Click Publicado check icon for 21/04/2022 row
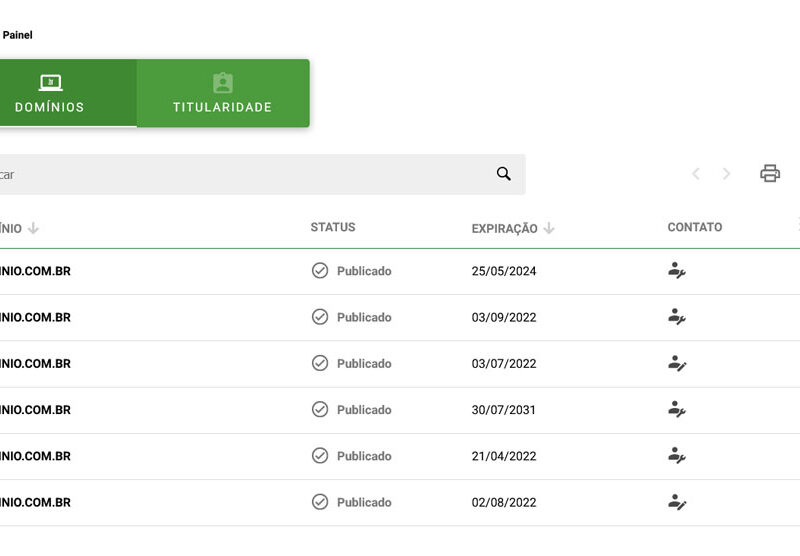Viewport: 800px width, 556px height. coord(320,456)
